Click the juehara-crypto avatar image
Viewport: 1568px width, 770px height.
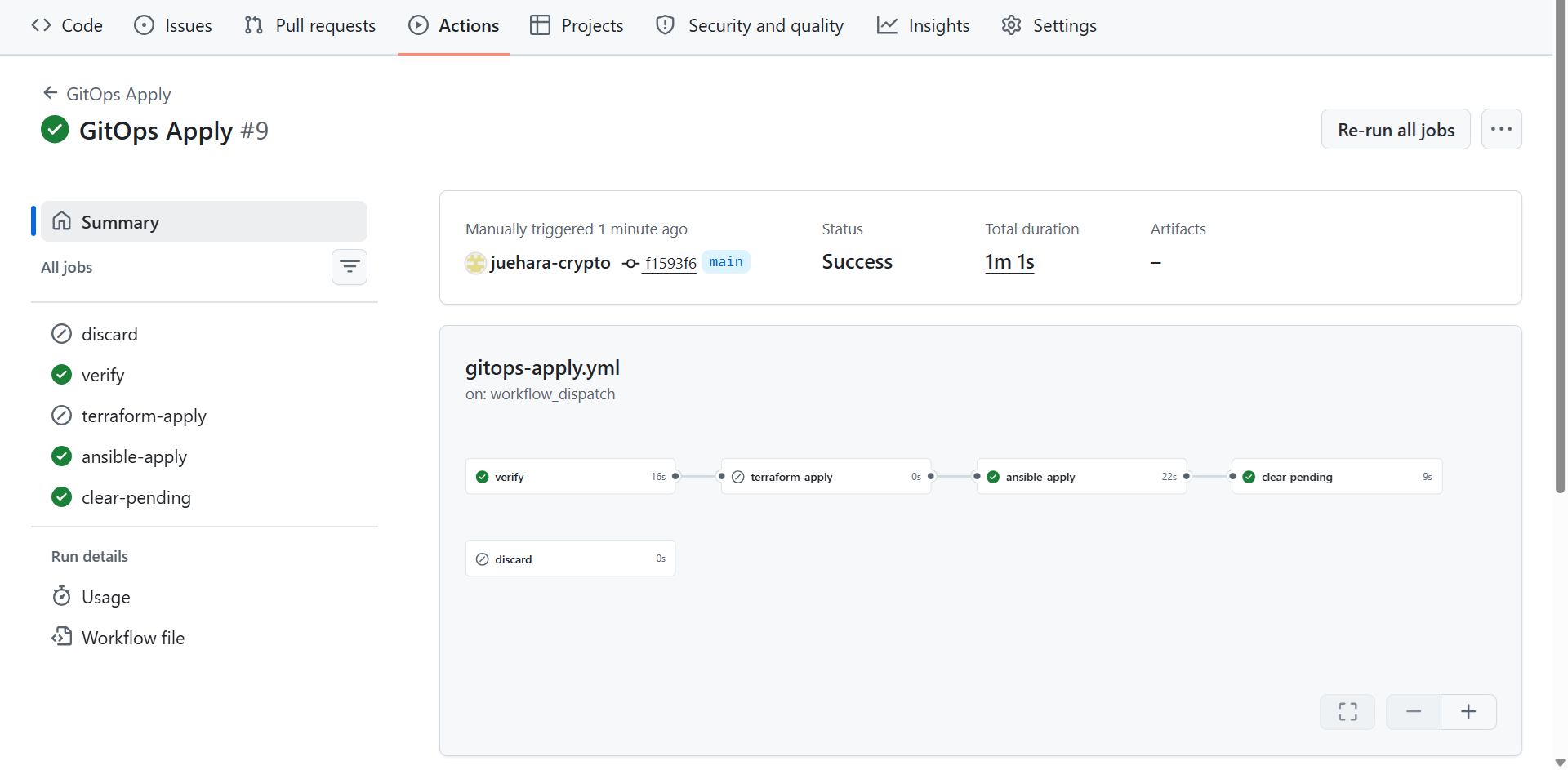click(x=475, y=263)
